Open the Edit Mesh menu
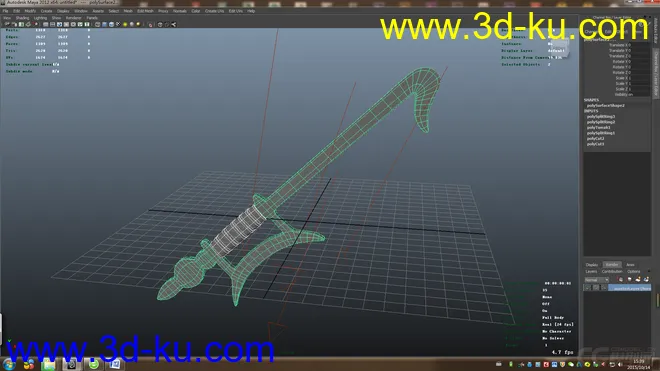This screenshot has width=660, height=371. point(145,11)
